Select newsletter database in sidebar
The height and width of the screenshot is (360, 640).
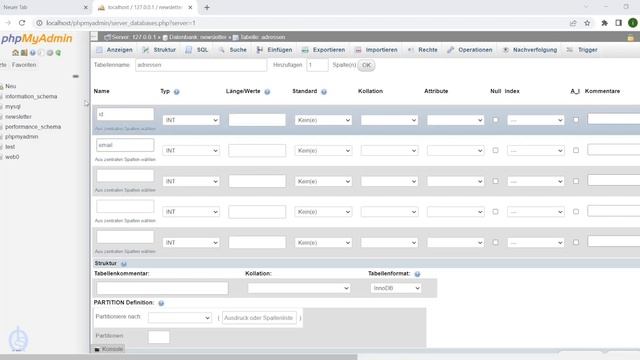(x=18, y=116)
